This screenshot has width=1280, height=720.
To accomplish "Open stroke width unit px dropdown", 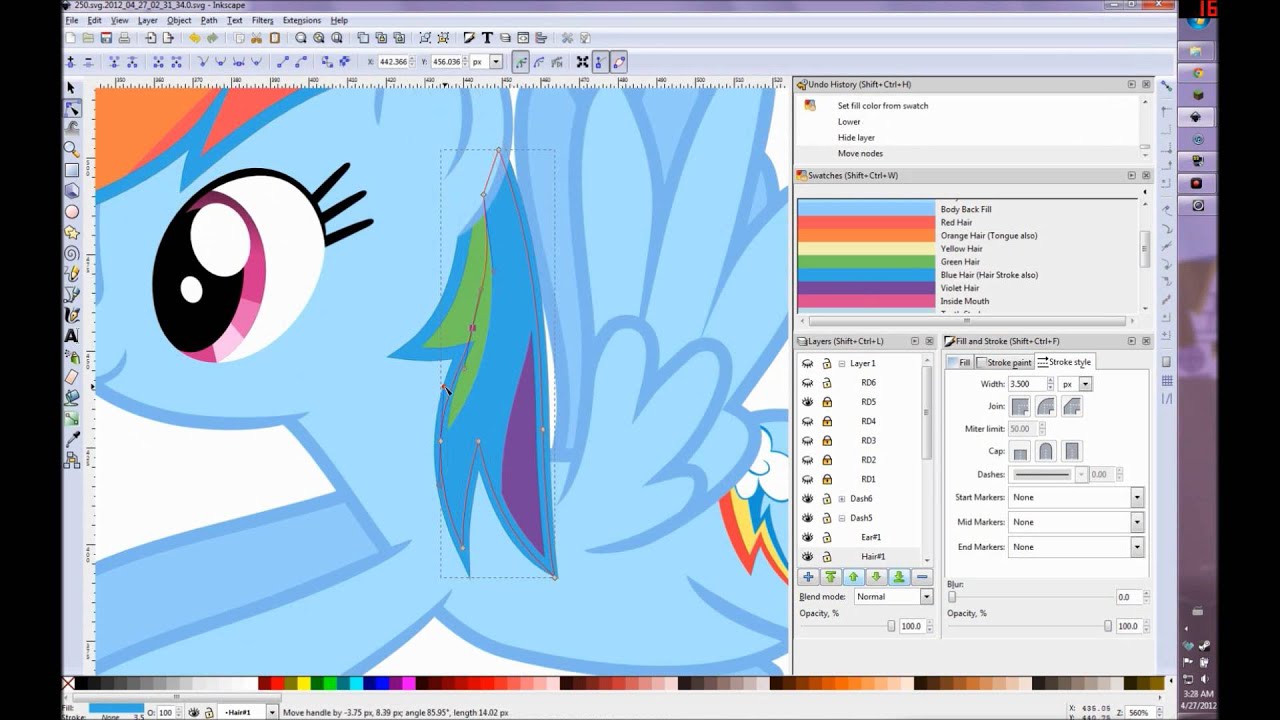I will tap(1076, 384).
